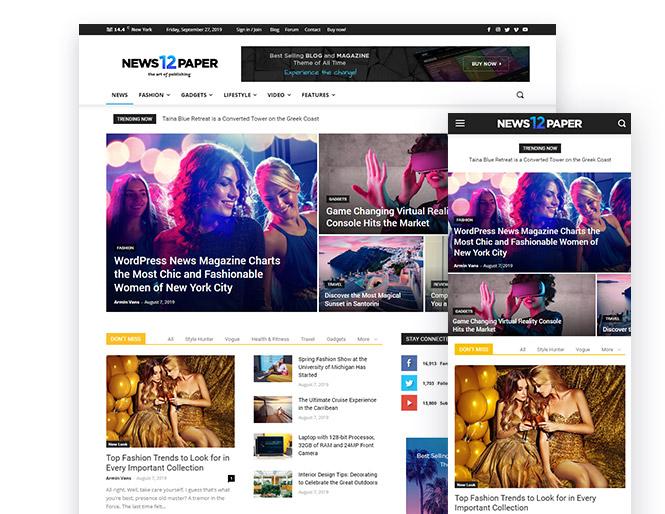Click the Ultimate Cruise Experience thumbnail
The image size is (665, 514).
point(273,409)
